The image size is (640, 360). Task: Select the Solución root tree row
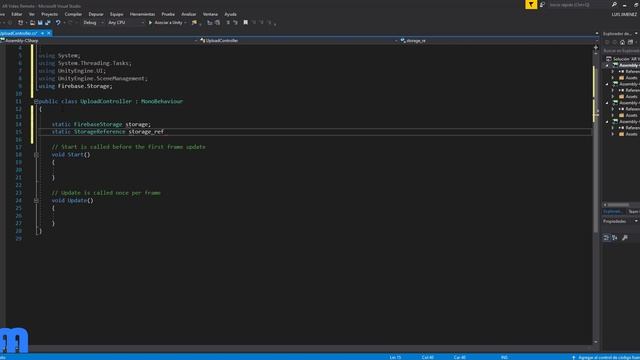(623, 59)
